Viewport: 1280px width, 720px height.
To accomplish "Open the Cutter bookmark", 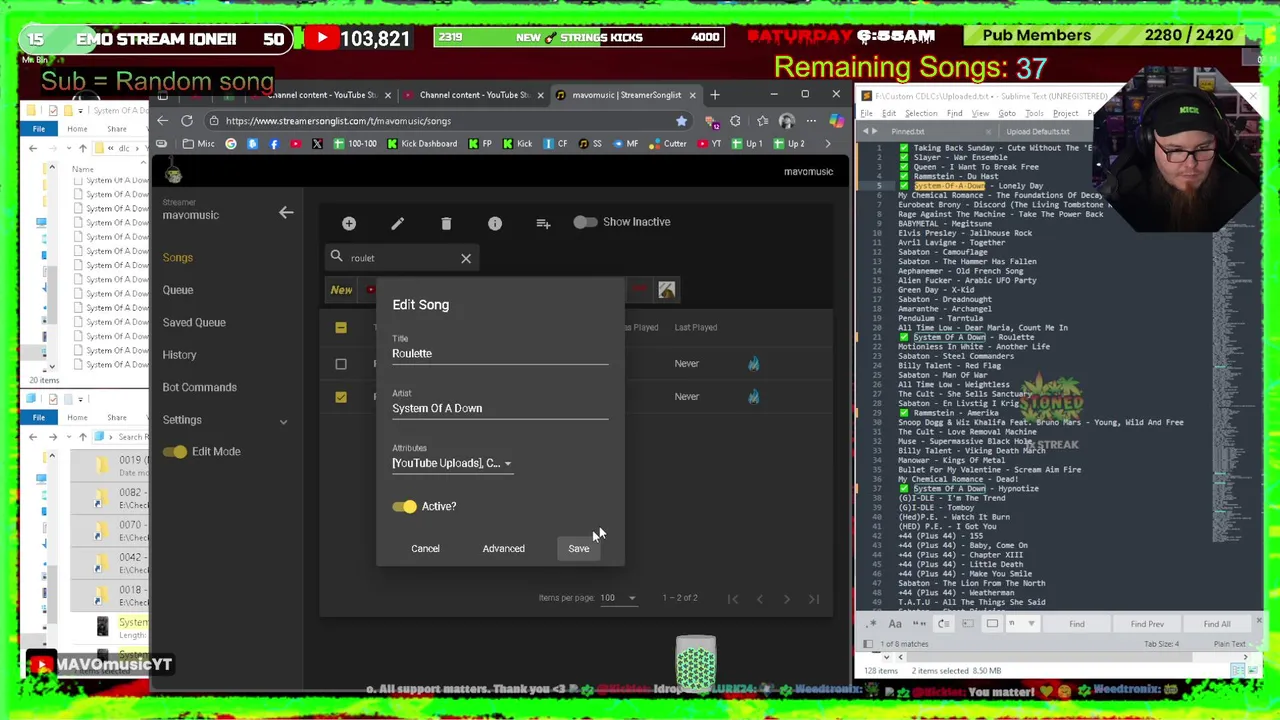I will tap(668, 143).
